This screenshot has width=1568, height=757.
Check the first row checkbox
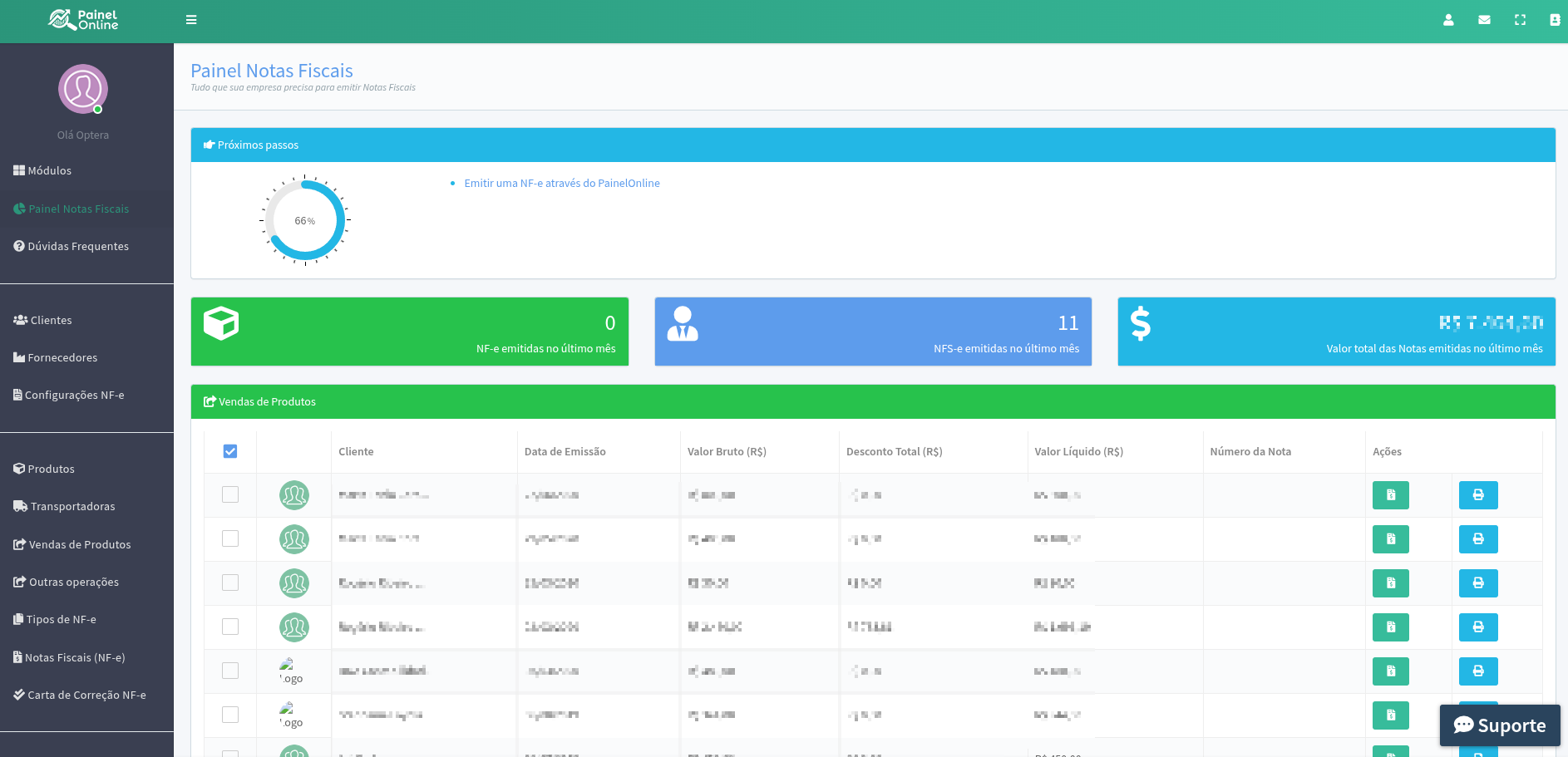(230, 494)
